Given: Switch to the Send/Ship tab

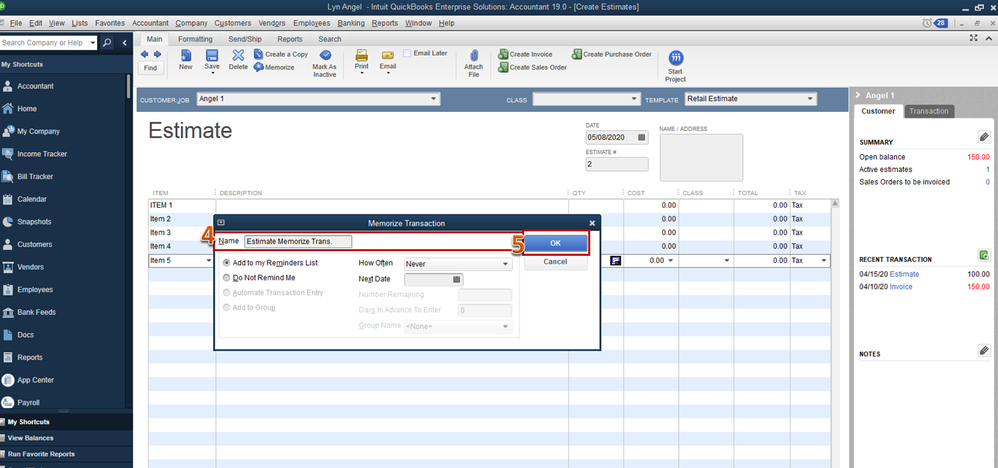Looking at the screenshot, I should pyautogui.click(x=245, y=39).
